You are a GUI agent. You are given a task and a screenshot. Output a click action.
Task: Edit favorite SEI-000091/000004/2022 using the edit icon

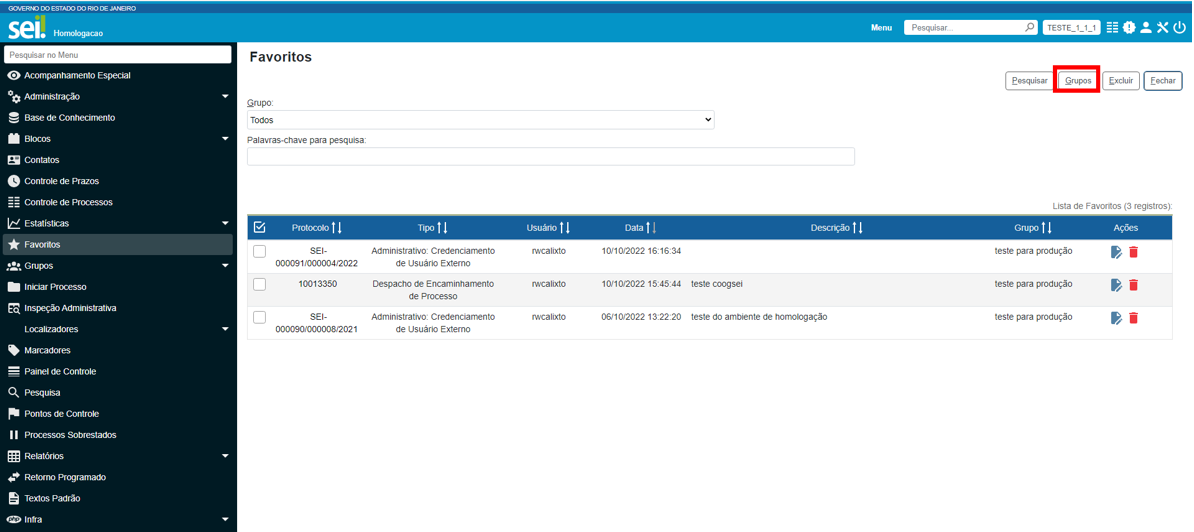coord(1116,252)
